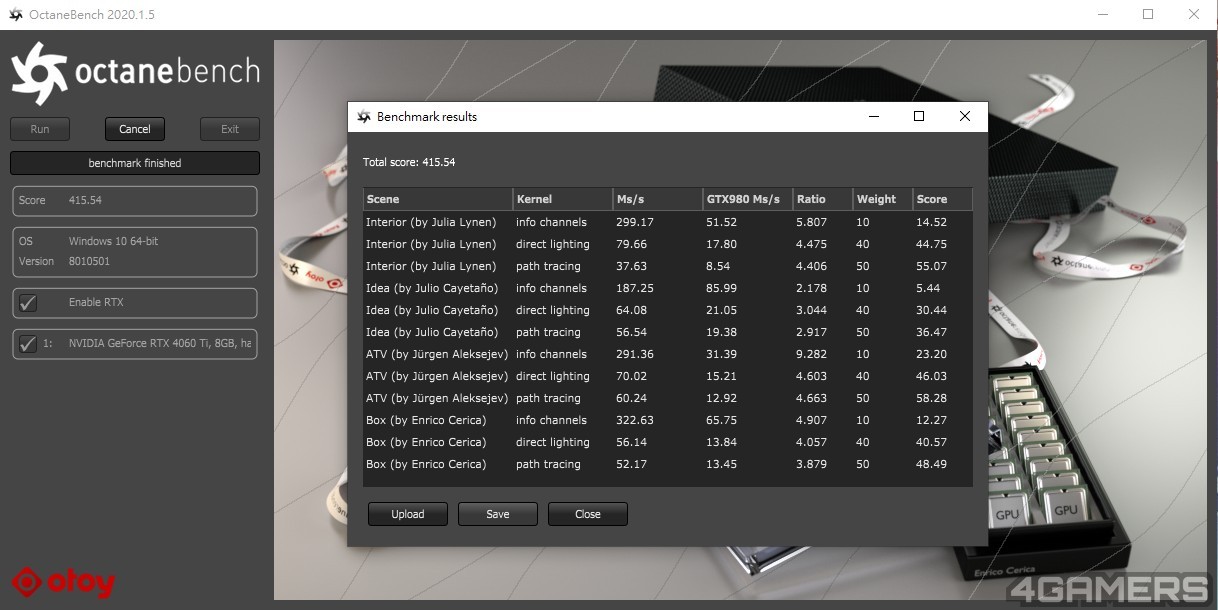Image resolution: width=1218 pixels, height=610 pixels.
Task: Toggle the Enable RTX checkbox
Action: (x=28, y=303)
